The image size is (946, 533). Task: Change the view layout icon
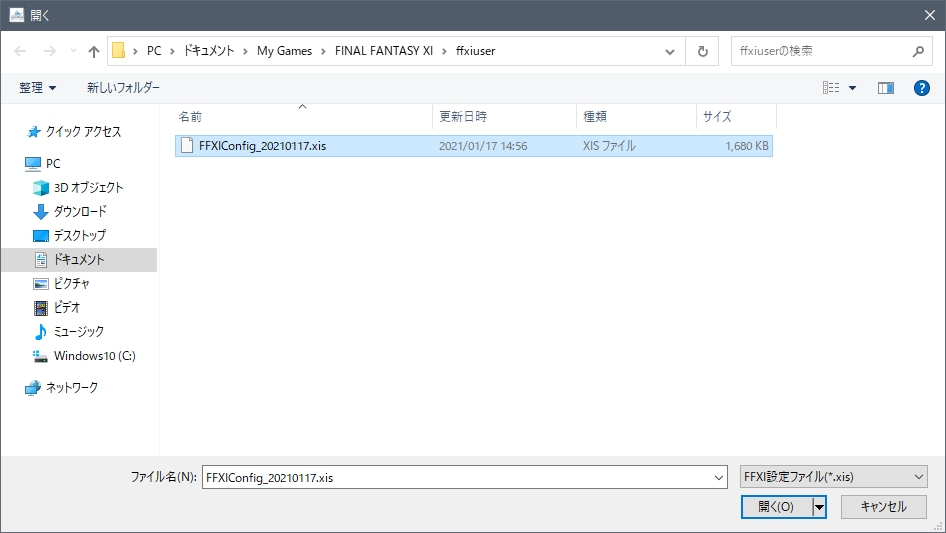tap(831, 88)
